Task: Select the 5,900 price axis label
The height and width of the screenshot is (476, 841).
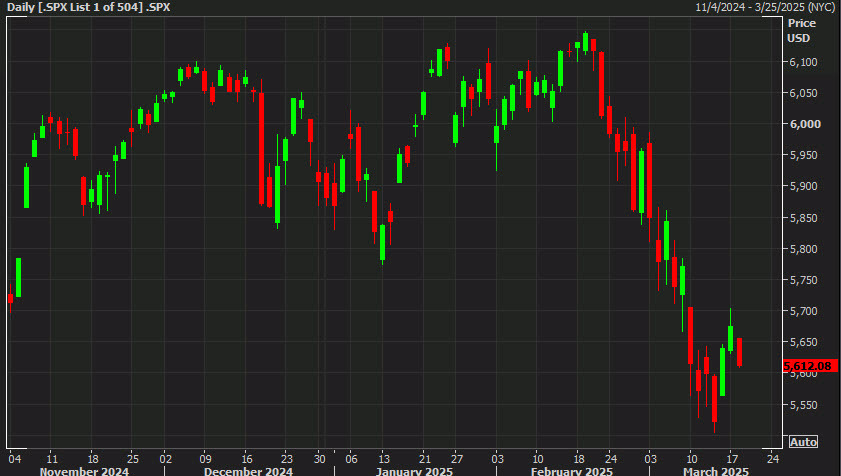Action: (x=803, y=186)
